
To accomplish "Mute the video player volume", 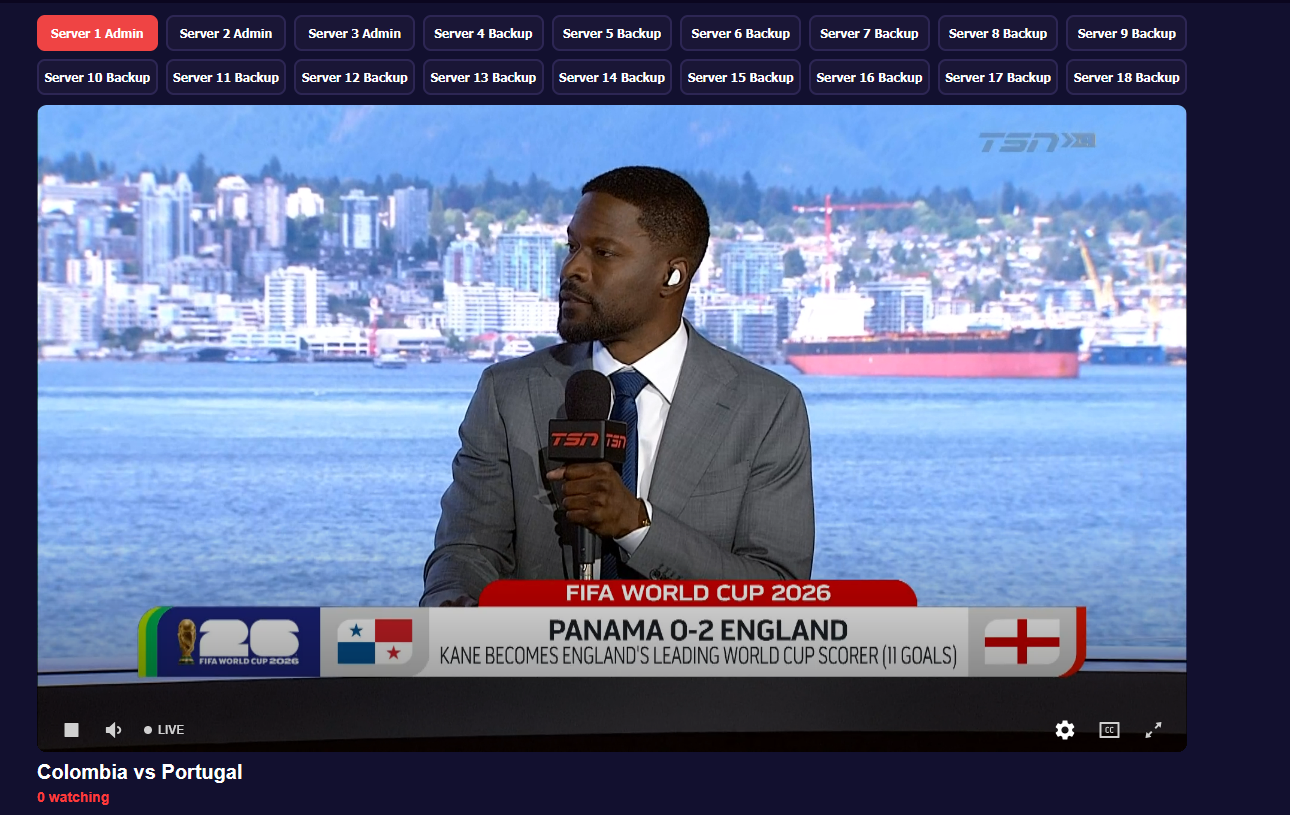I will pos(113,730).
